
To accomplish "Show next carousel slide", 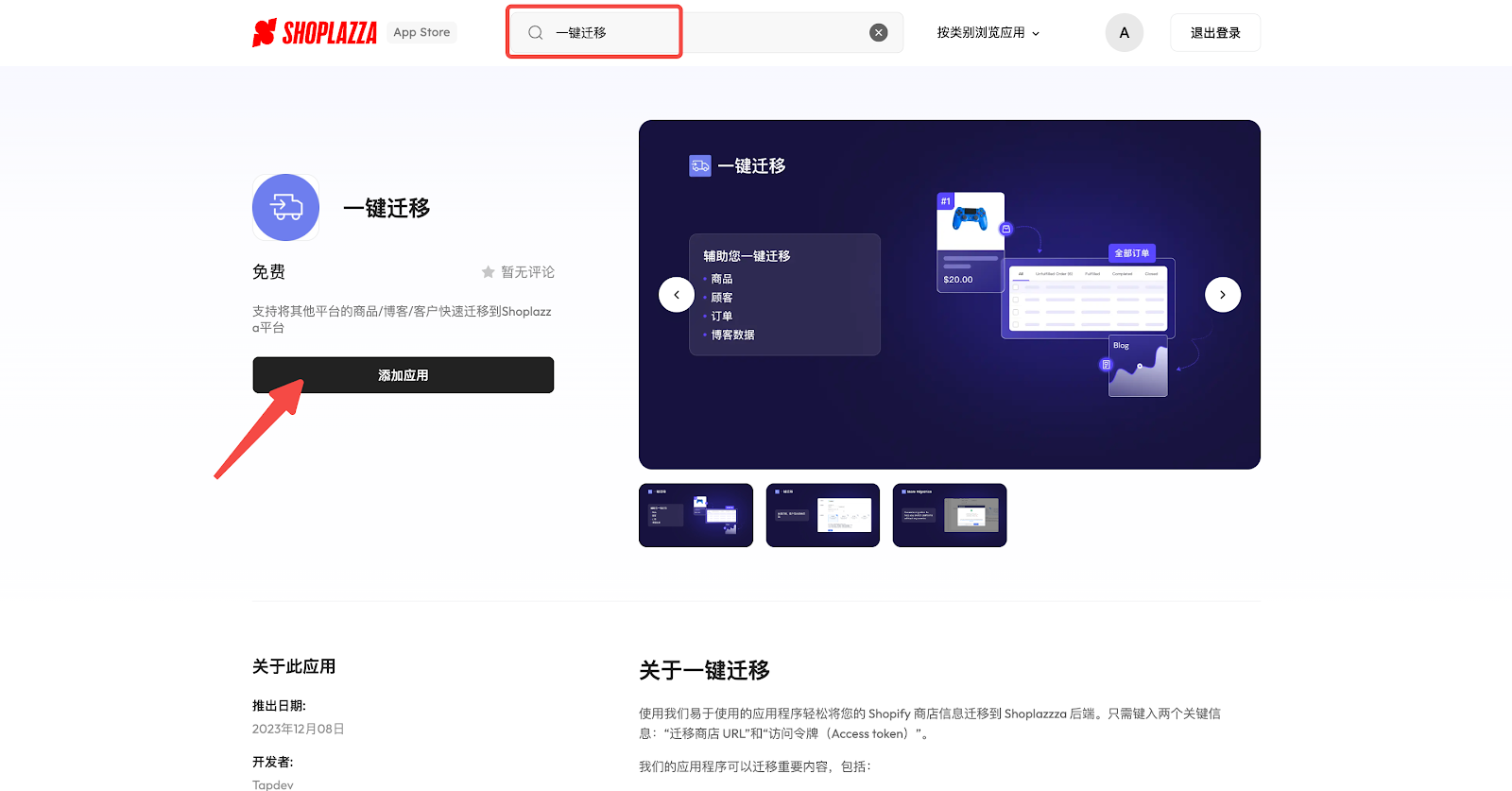I will click(1223, 295).
